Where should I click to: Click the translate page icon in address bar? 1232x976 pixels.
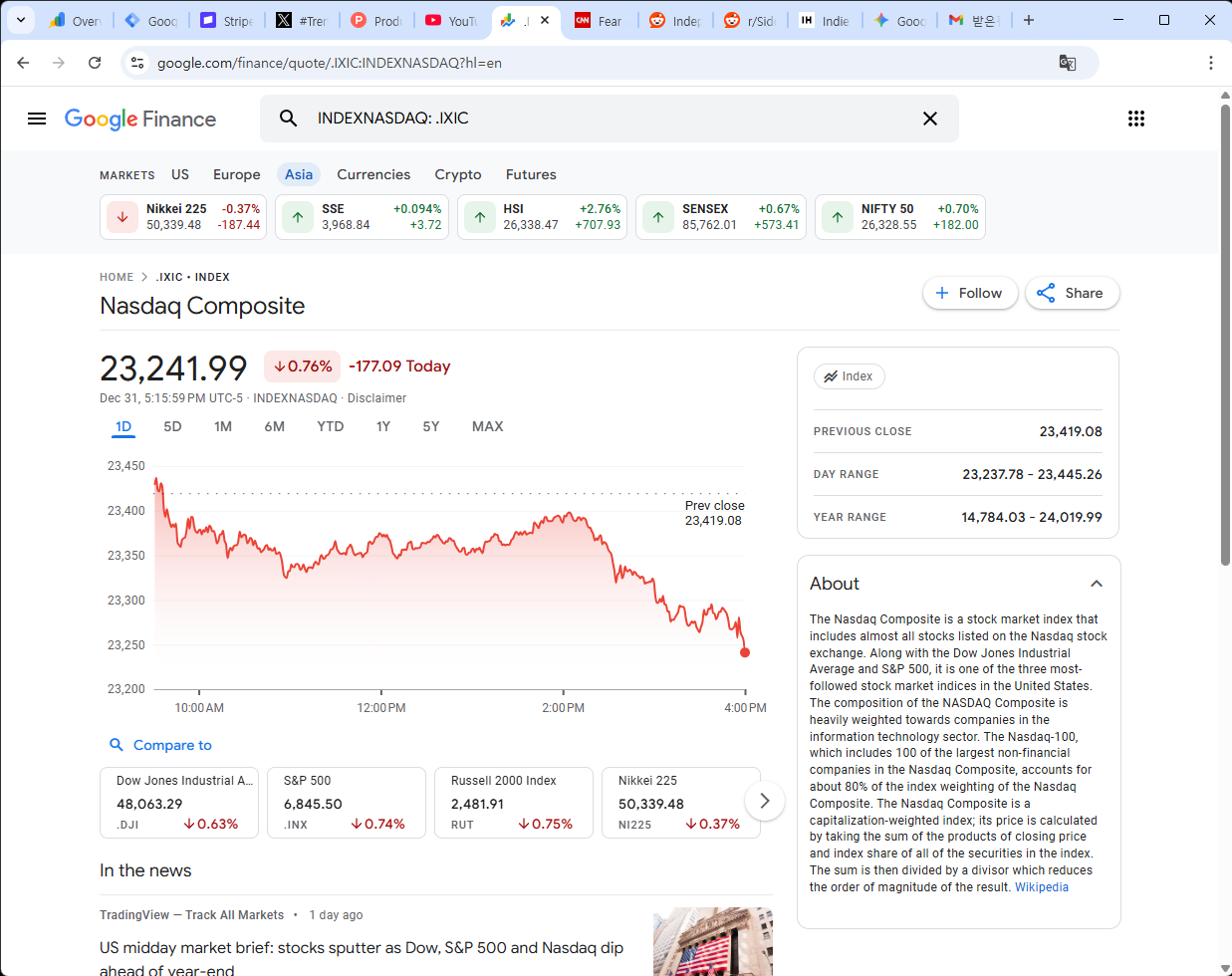tap(1067, 63)
